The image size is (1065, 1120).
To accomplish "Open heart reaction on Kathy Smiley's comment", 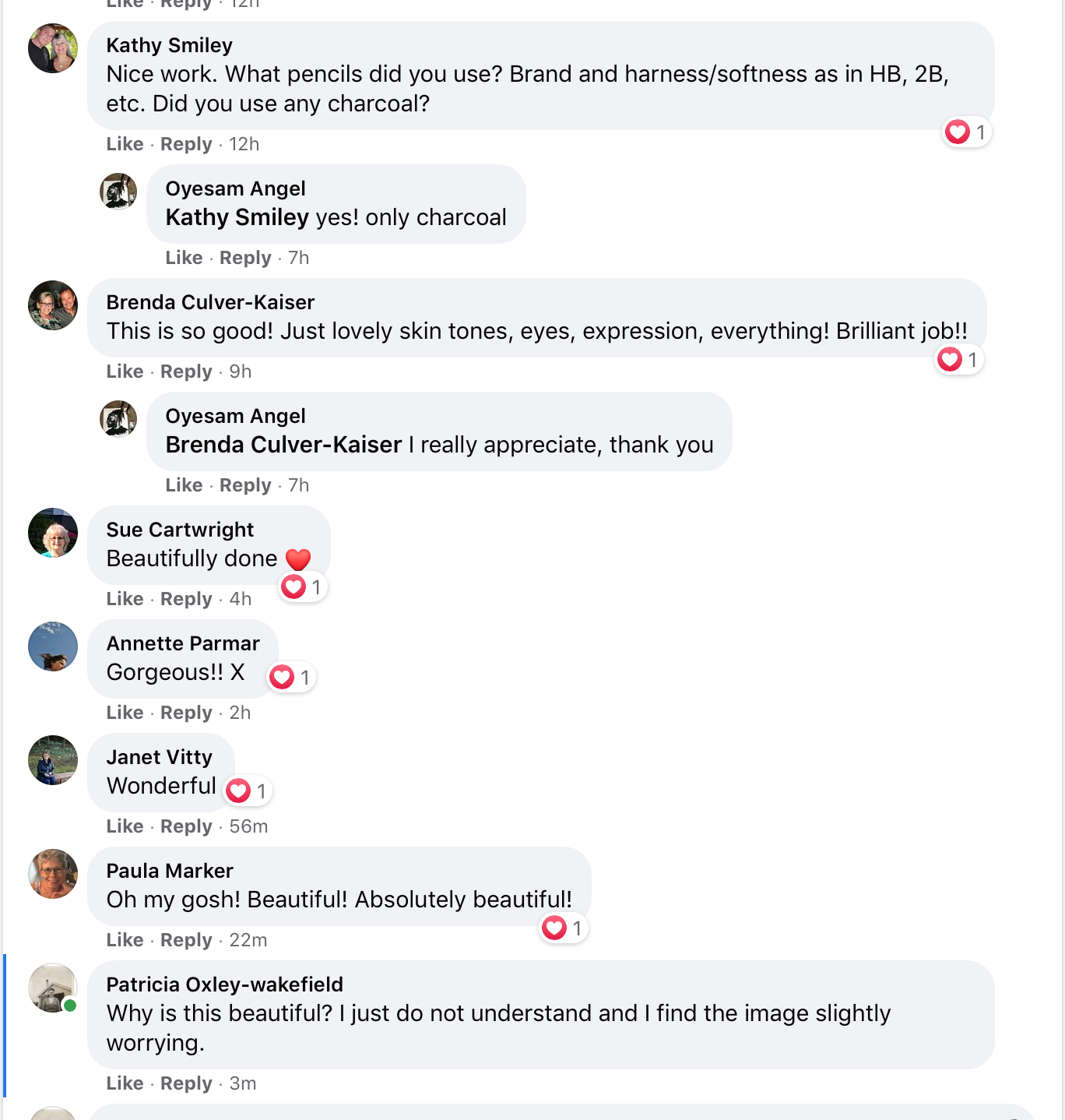I will [x=965, y=132].
